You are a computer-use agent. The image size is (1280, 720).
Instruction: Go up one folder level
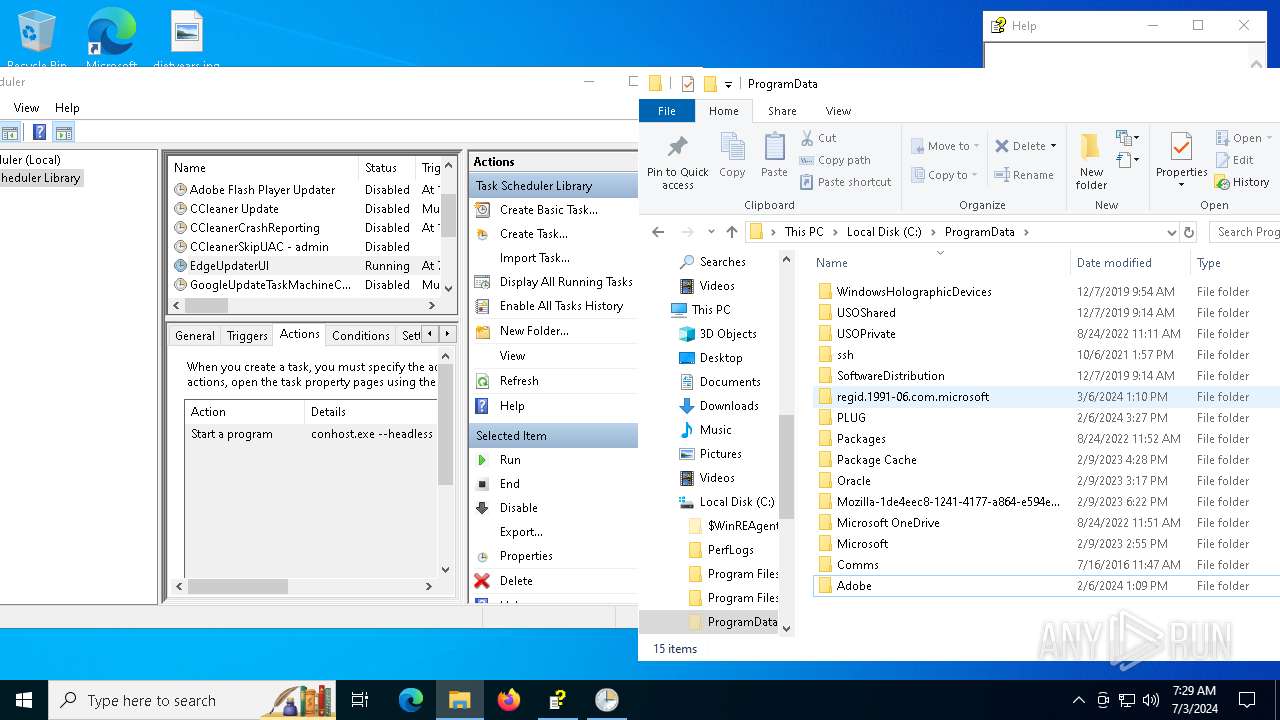click(x=731, y=232)
